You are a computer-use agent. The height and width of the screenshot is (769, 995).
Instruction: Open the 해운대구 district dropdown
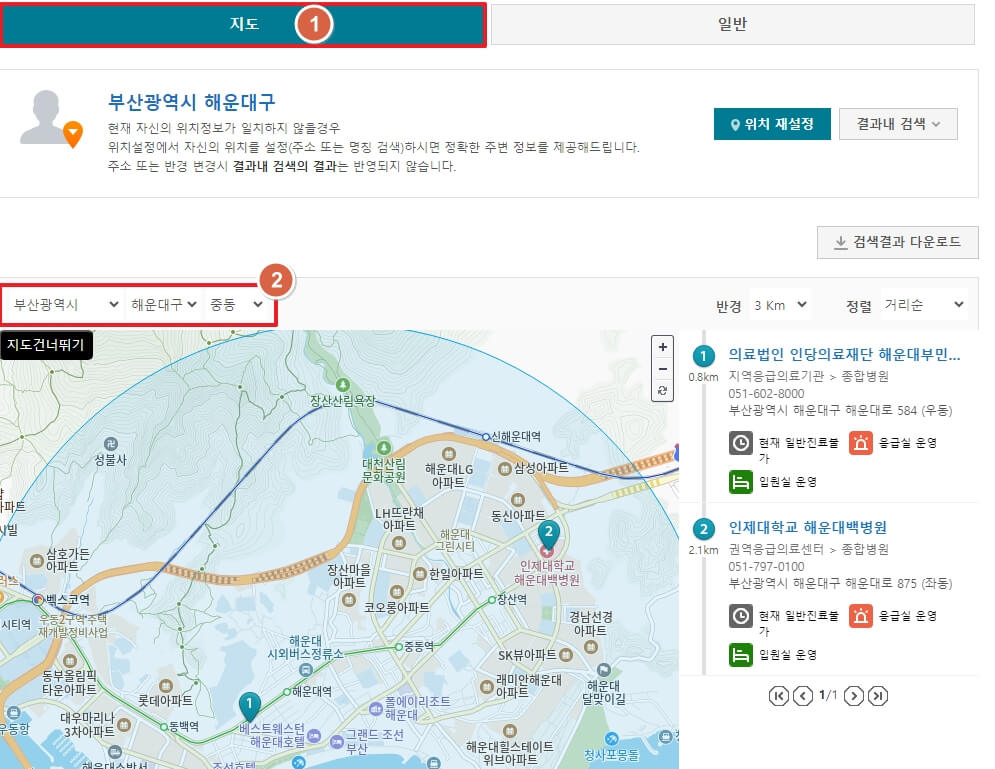point(164,305)
